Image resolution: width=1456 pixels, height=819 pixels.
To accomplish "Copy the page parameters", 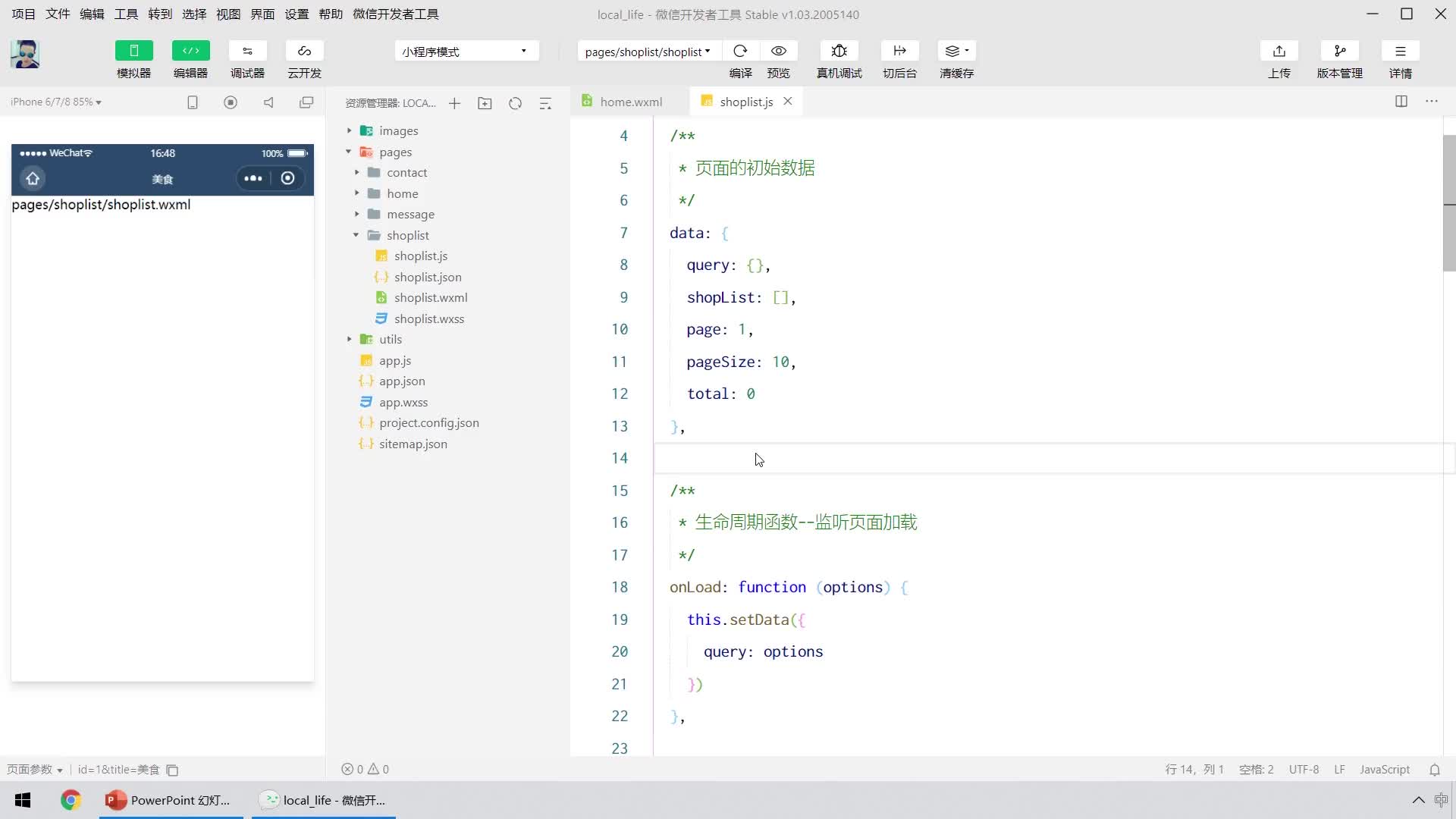I will (172, 770).
